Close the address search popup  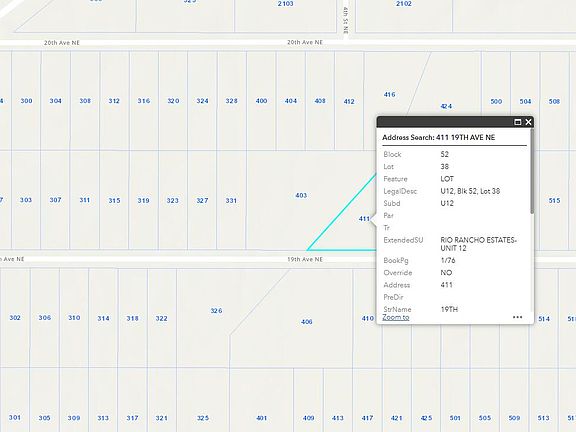click(x=528, y=122)
